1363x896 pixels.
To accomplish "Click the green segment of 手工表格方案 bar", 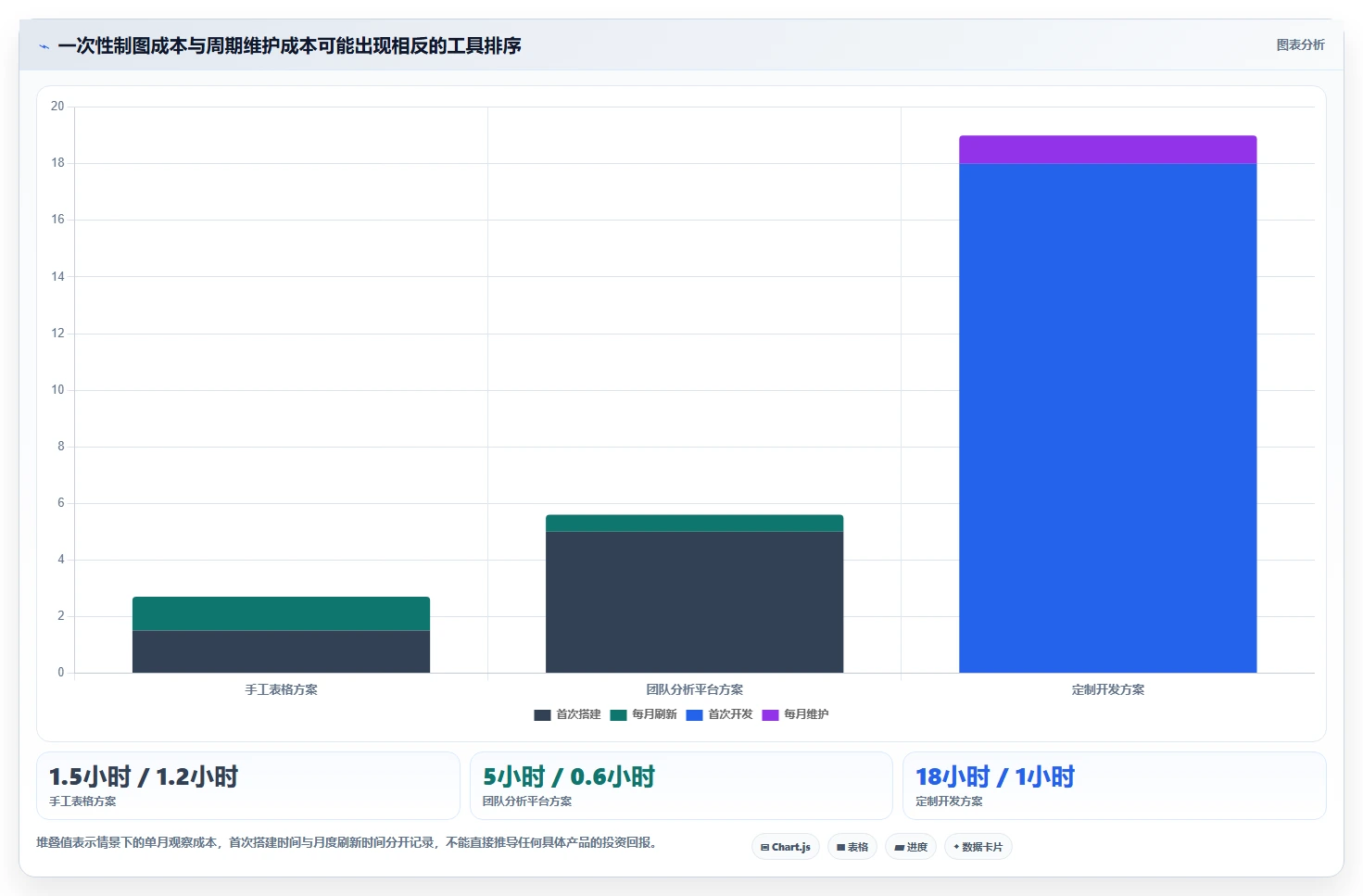I will click(281, 613).
